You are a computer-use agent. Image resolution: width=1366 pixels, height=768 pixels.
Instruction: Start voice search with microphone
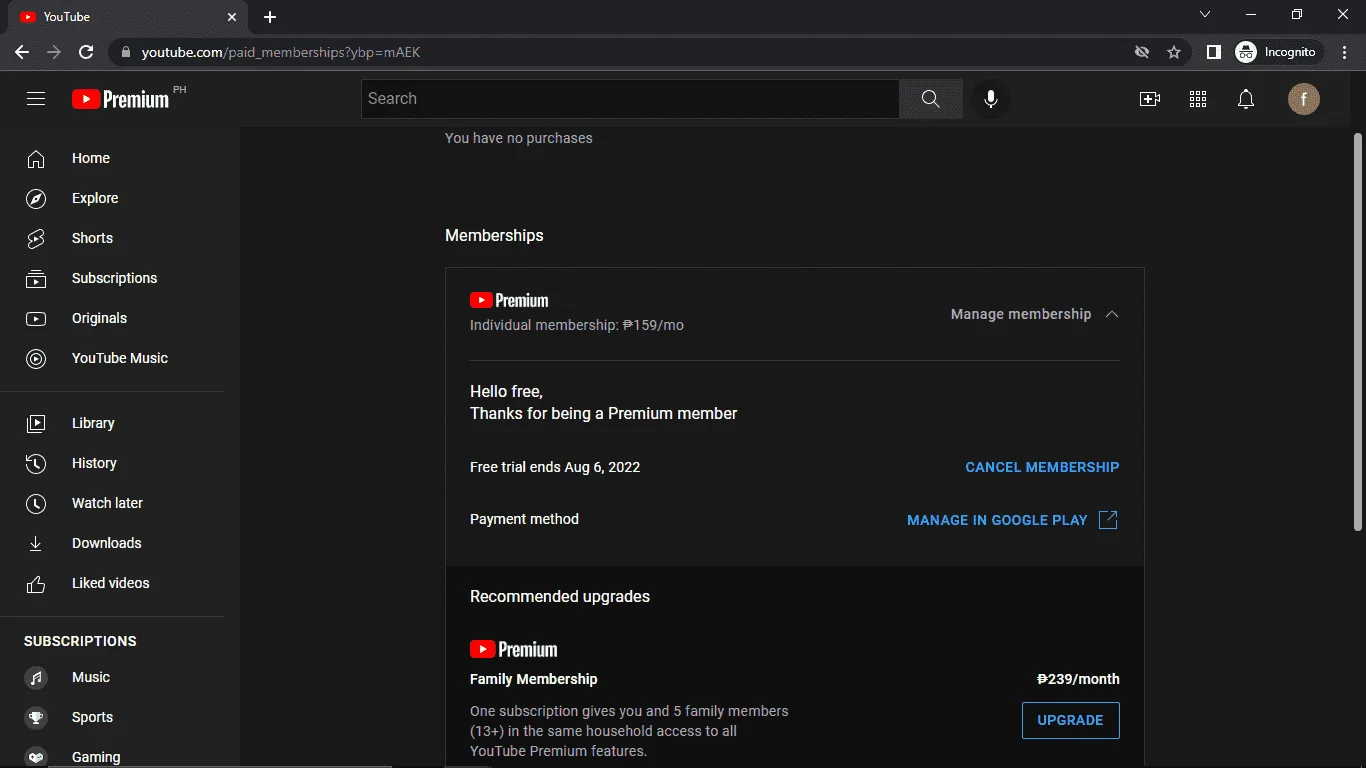pos(991,99)
